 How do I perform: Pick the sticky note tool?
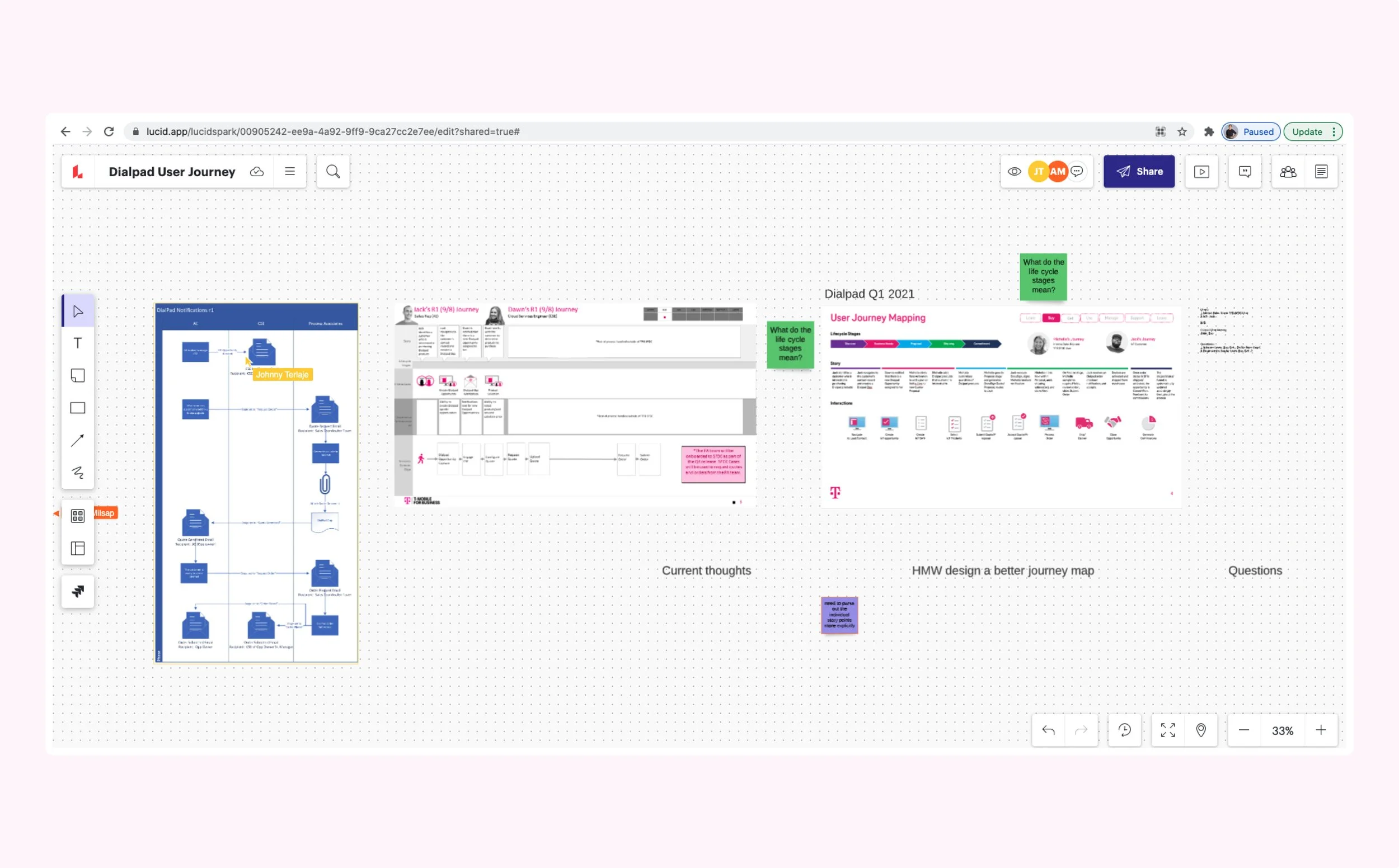click(x=78, y=375)
